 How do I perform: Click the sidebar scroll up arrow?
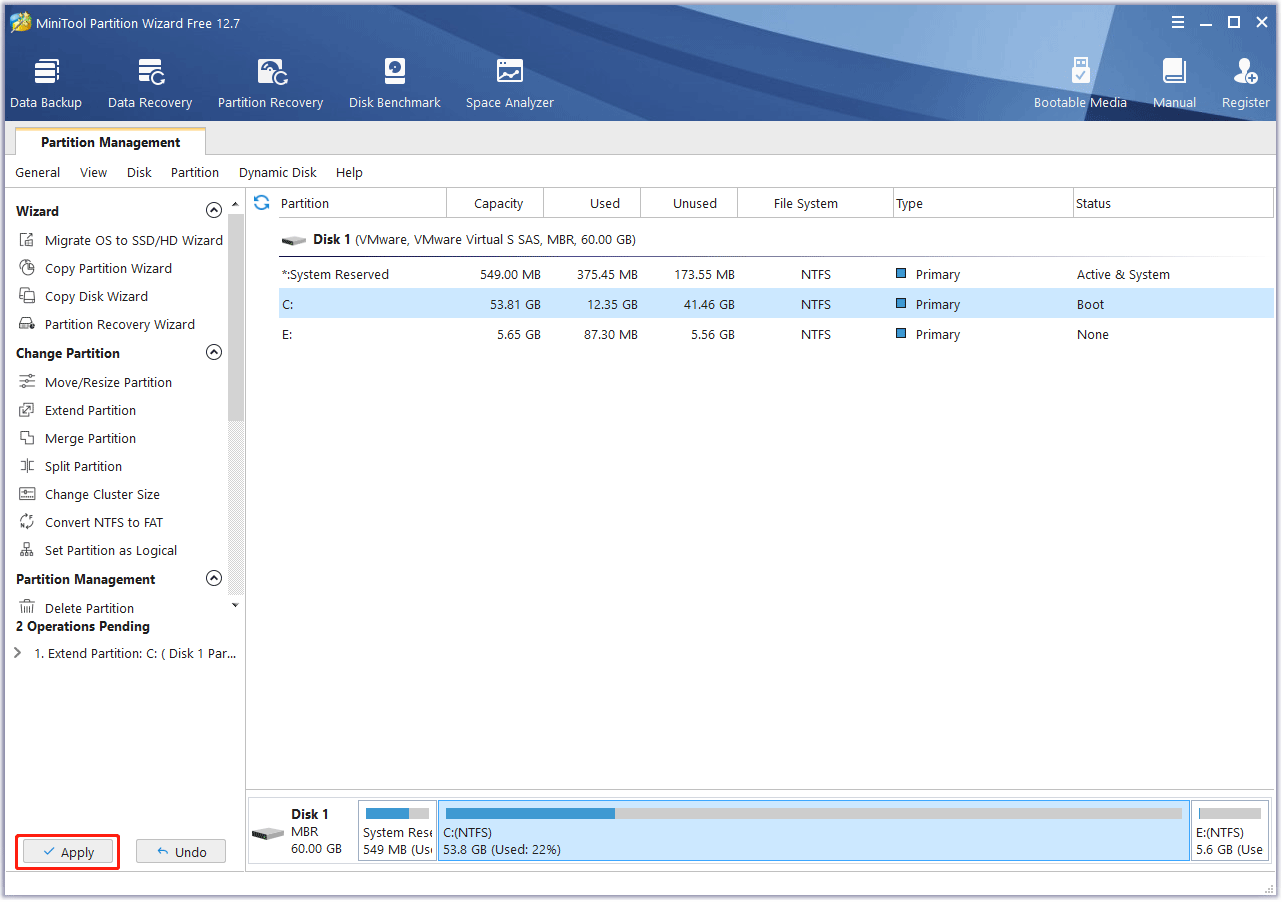(x=235, y=204)
